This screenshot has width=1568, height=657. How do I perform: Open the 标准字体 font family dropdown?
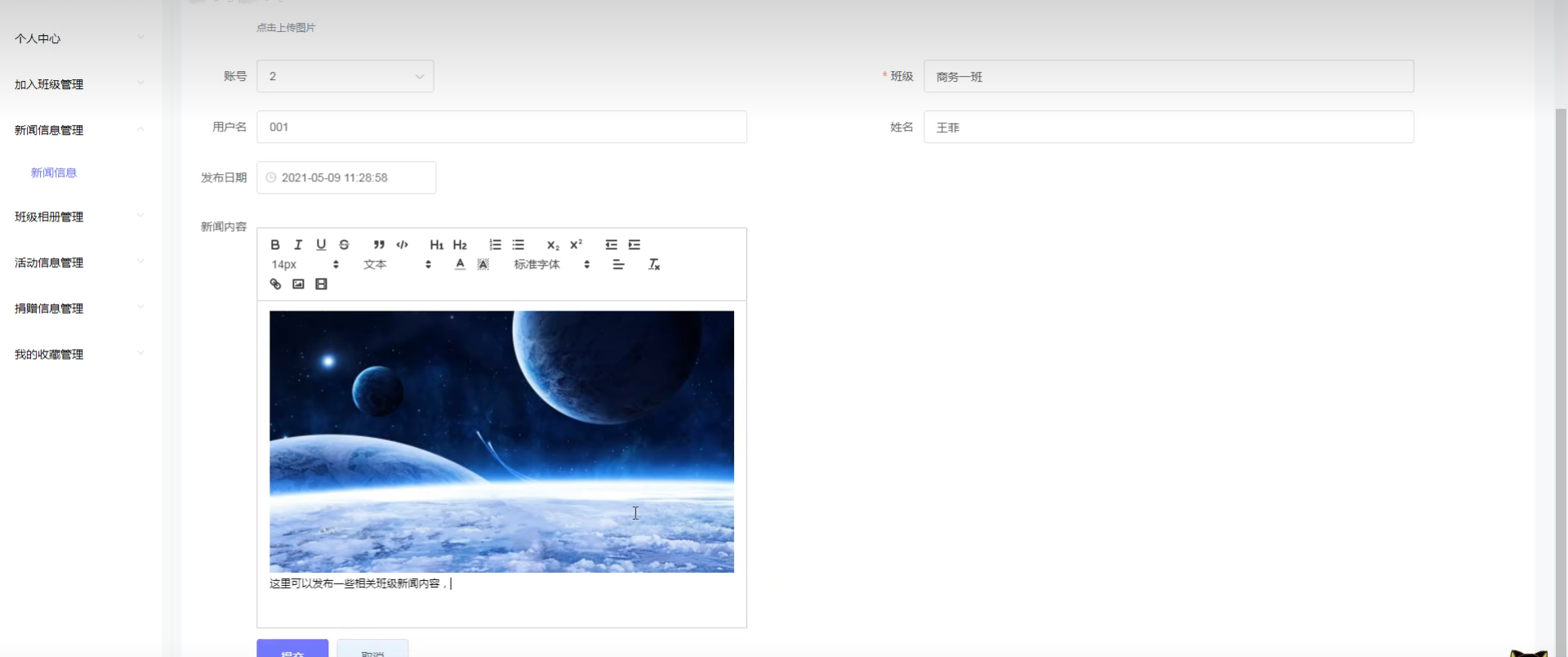click(x=551, y=264)
